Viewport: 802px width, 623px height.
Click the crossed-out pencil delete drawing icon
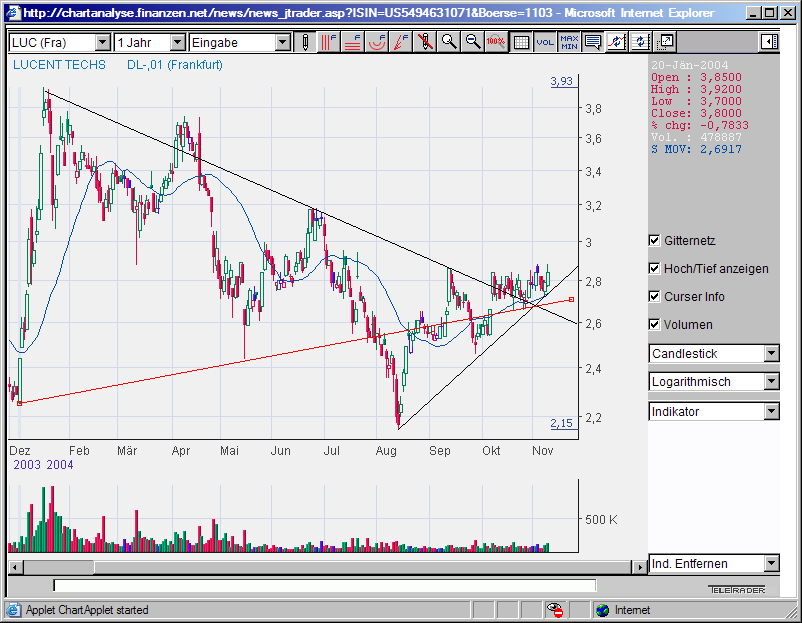coord(425,42)
